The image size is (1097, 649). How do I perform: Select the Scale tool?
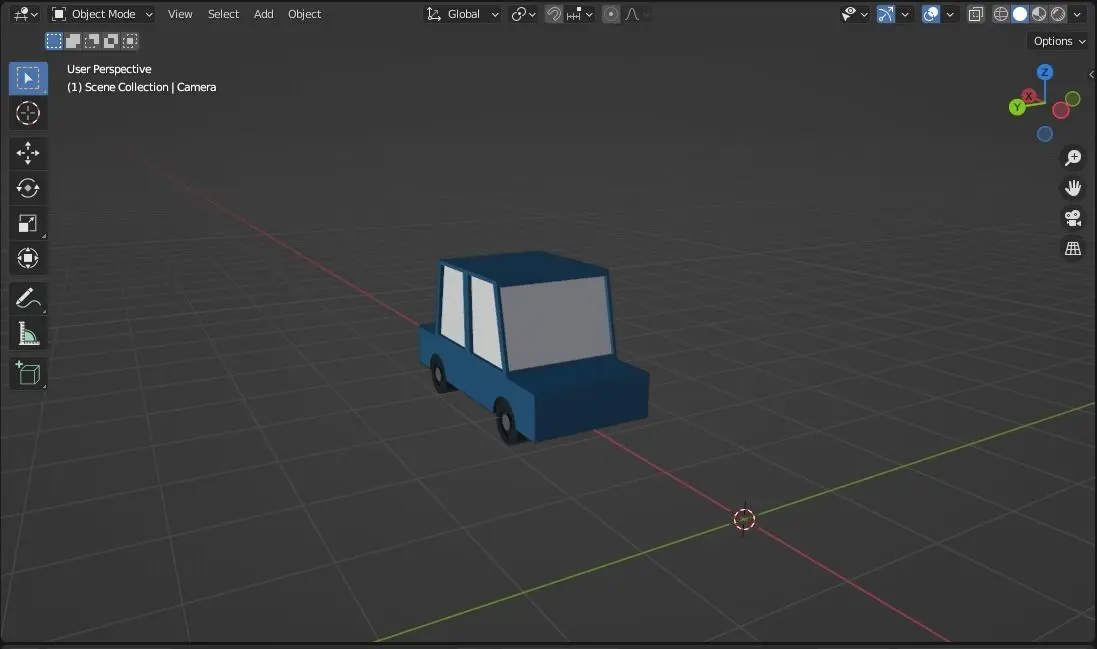pos(28,224)
